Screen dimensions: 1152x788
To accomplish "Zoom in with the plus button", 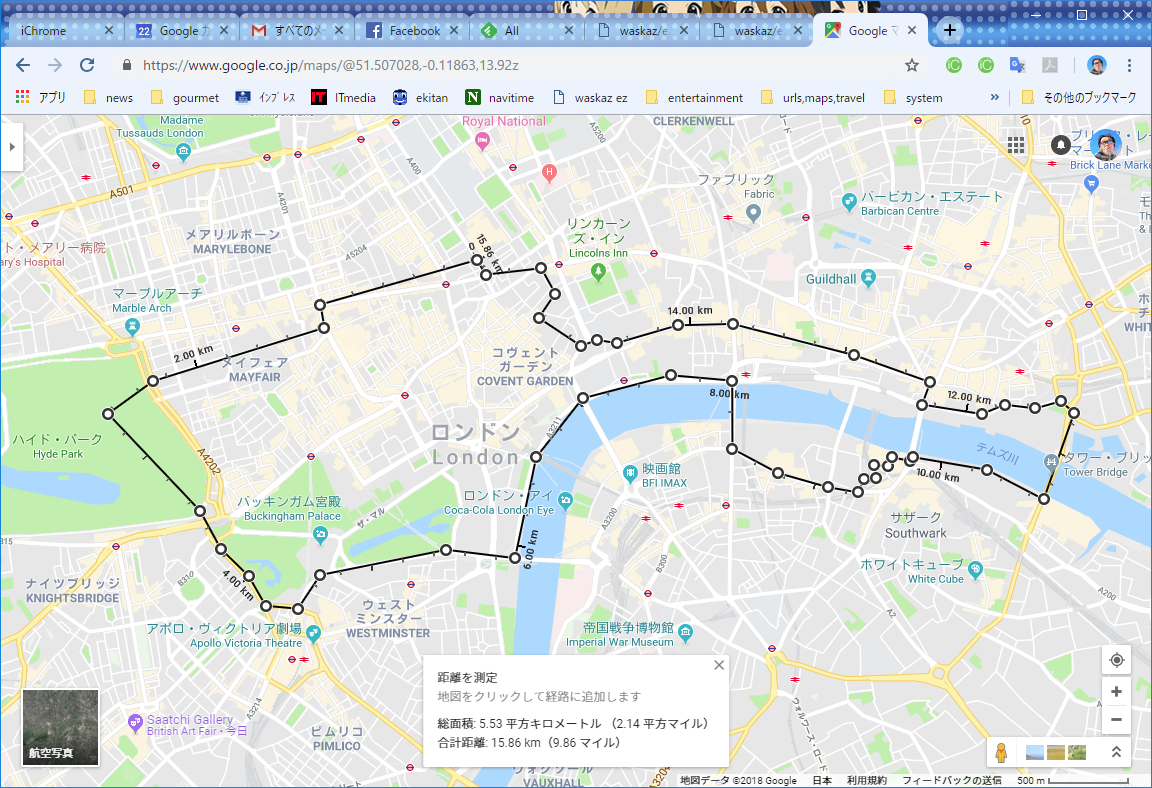I will [1116, 692].
